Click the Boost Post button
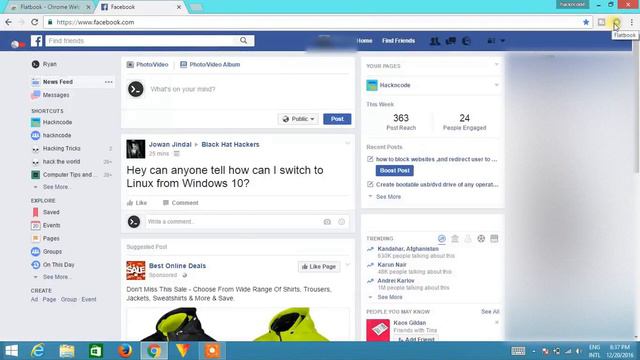The height and width of the screenshot is (360, 640). (x=394, y=170)
